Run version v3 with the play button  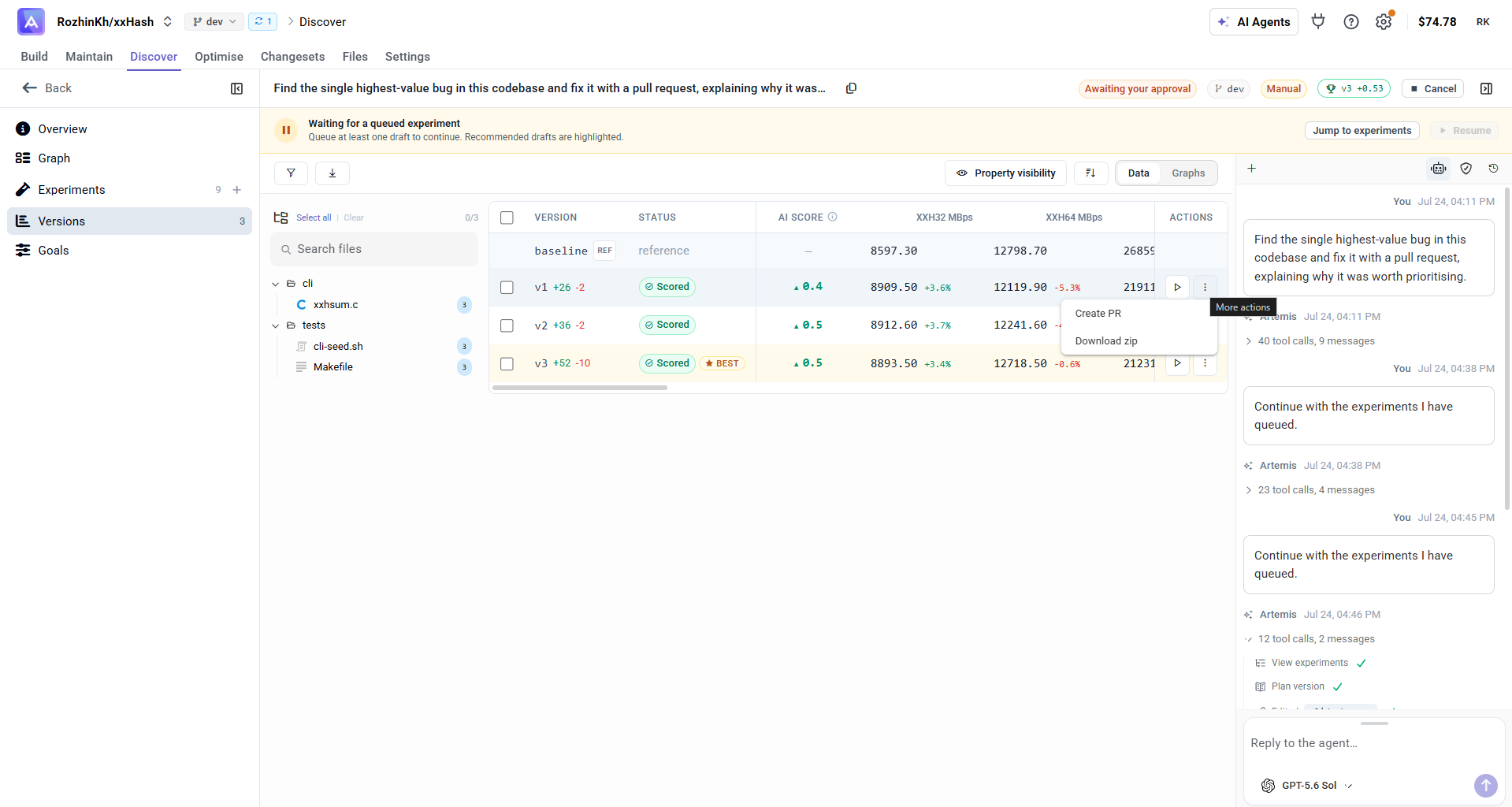tap(1177, 363)
